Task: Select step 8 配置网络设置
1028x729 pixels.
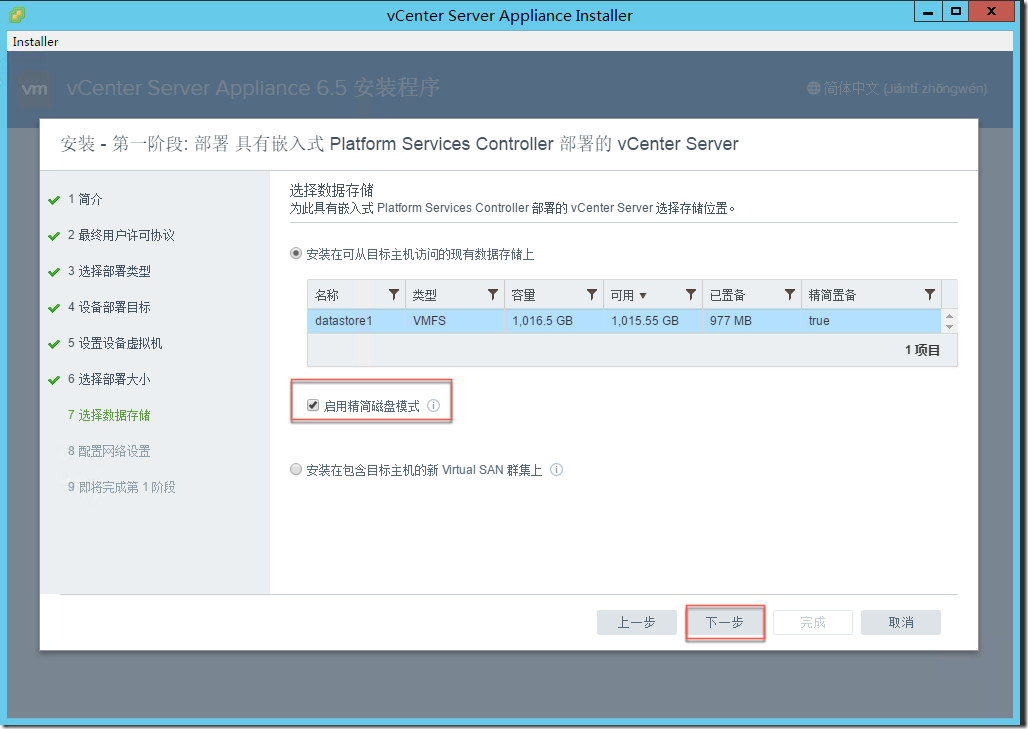Action: [x=109, y=451]
